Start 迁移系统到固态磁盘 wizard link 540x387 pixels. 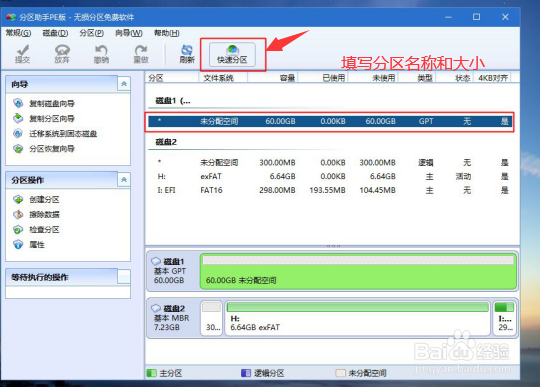[x=63, y=134]
